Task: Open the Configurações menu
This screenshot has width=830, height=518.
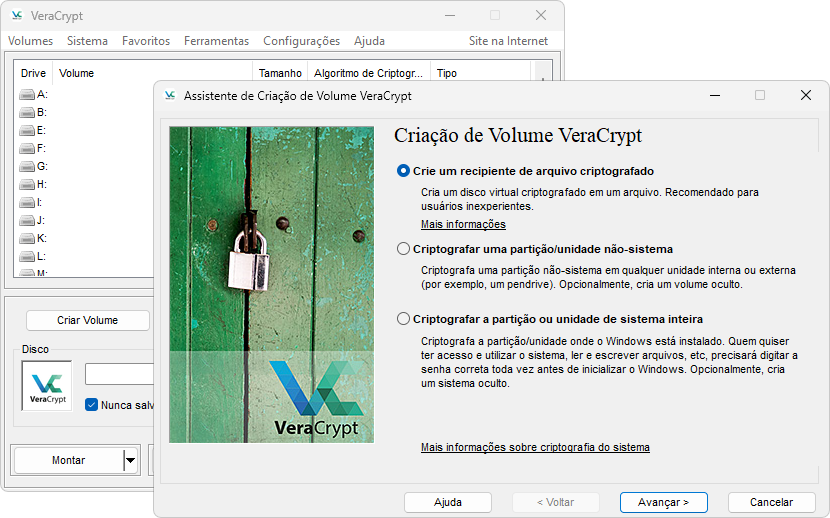Action: pyautogui.click(x=302, y=41)
